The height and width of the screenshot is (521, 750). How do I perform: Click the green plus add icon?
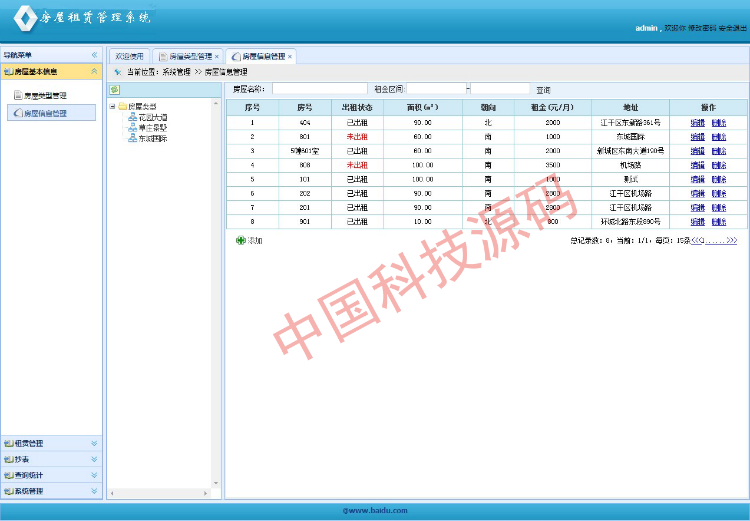pyautogui.click(x=241, y=240)
